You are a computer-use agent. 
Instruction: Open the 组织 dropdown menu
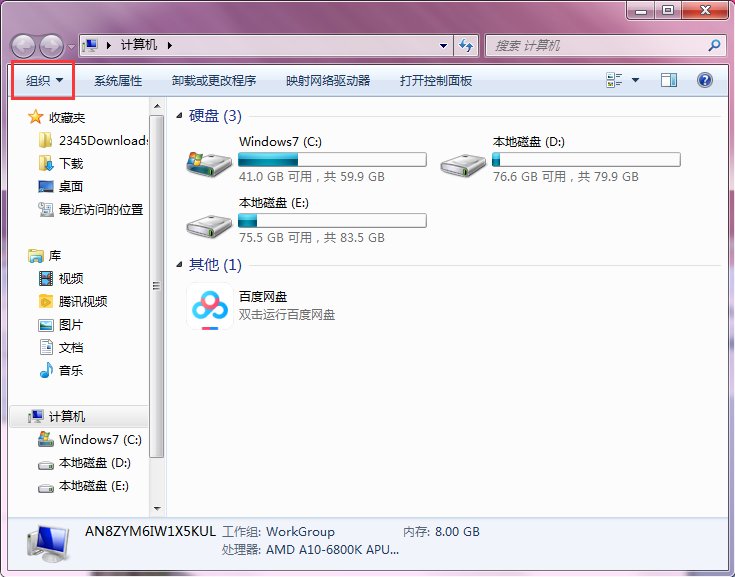(44, 81)
